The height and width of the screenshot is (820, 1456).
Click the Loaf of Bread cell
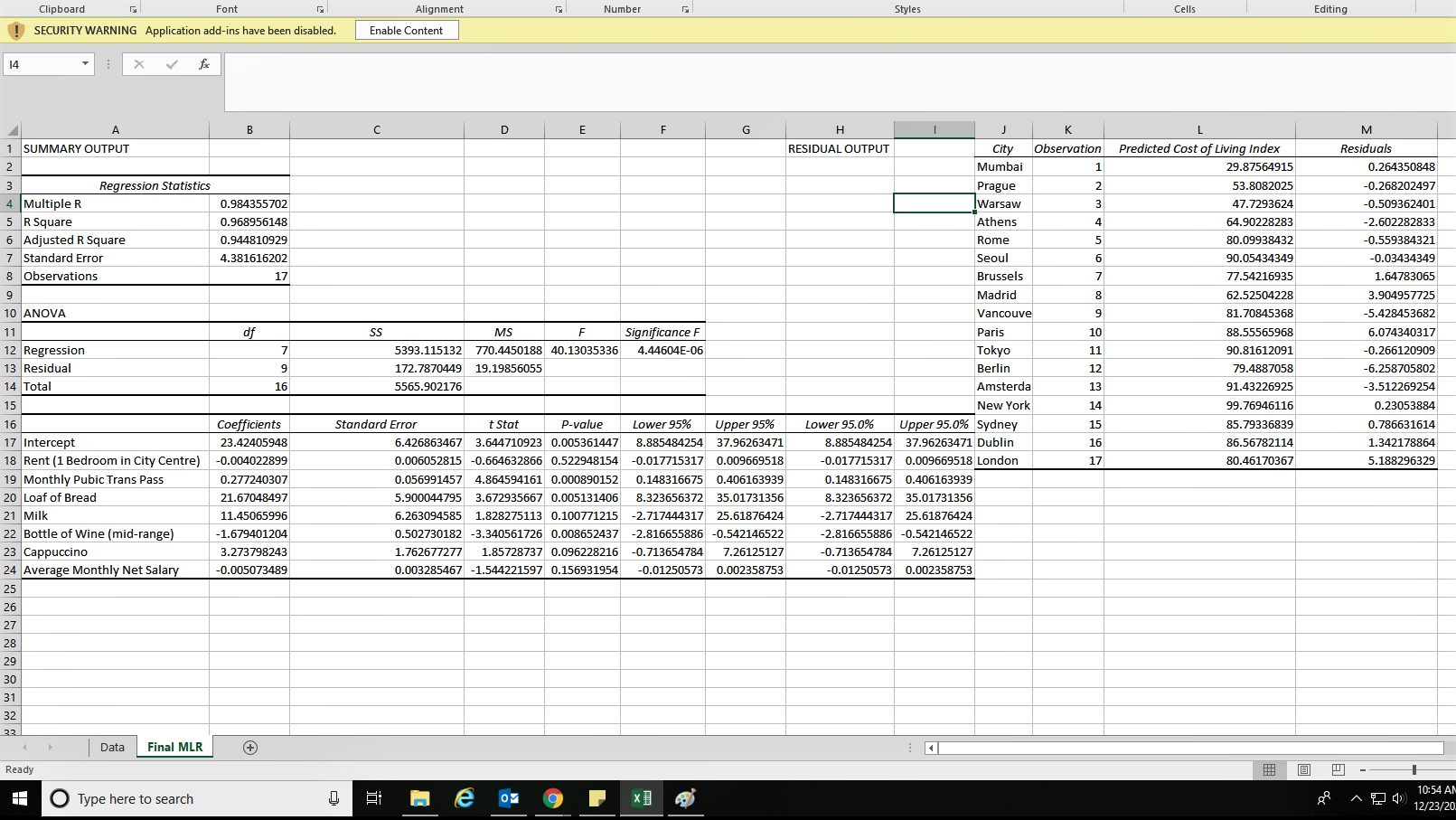(x=115, y=497)
